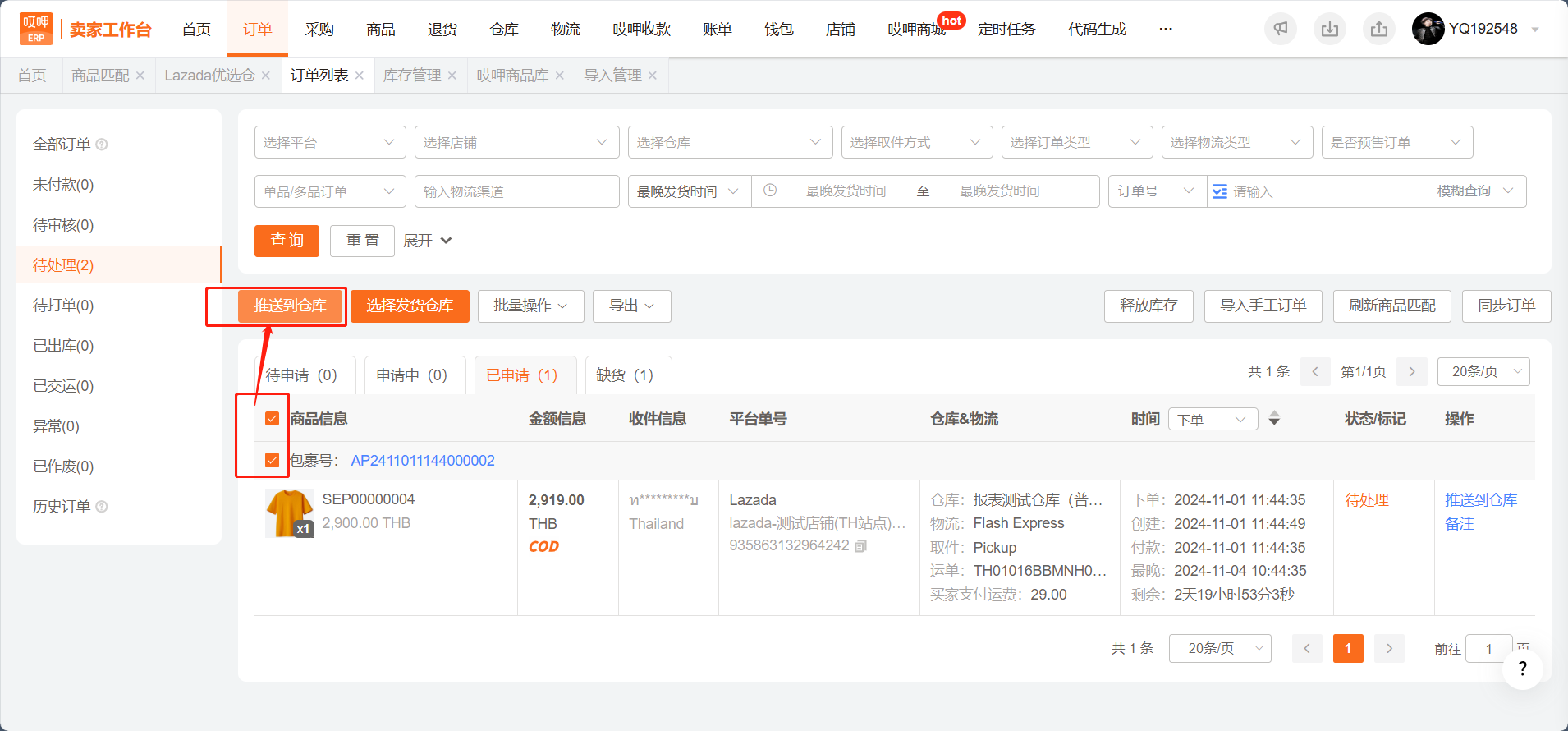
Task: Open the 模糊查询 match mode dropdown
Action: 1477,191
